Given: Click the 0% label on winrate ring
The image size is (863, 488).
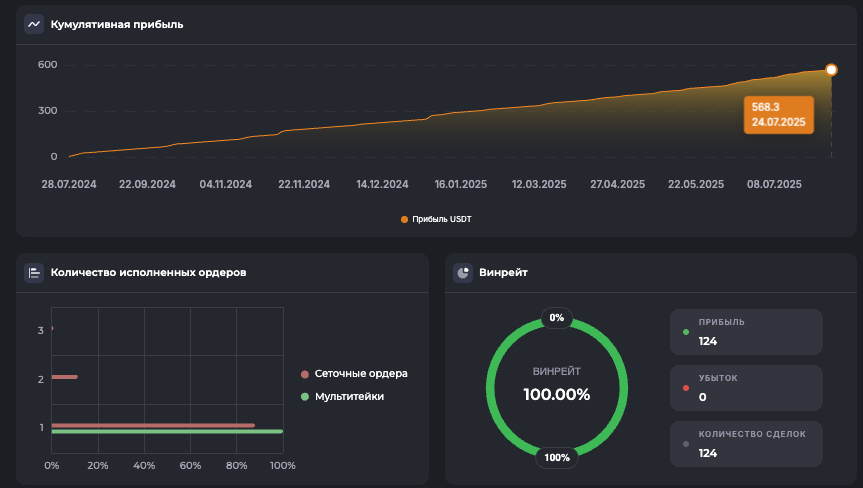Looking at the screenshot, I should point(557,318).
